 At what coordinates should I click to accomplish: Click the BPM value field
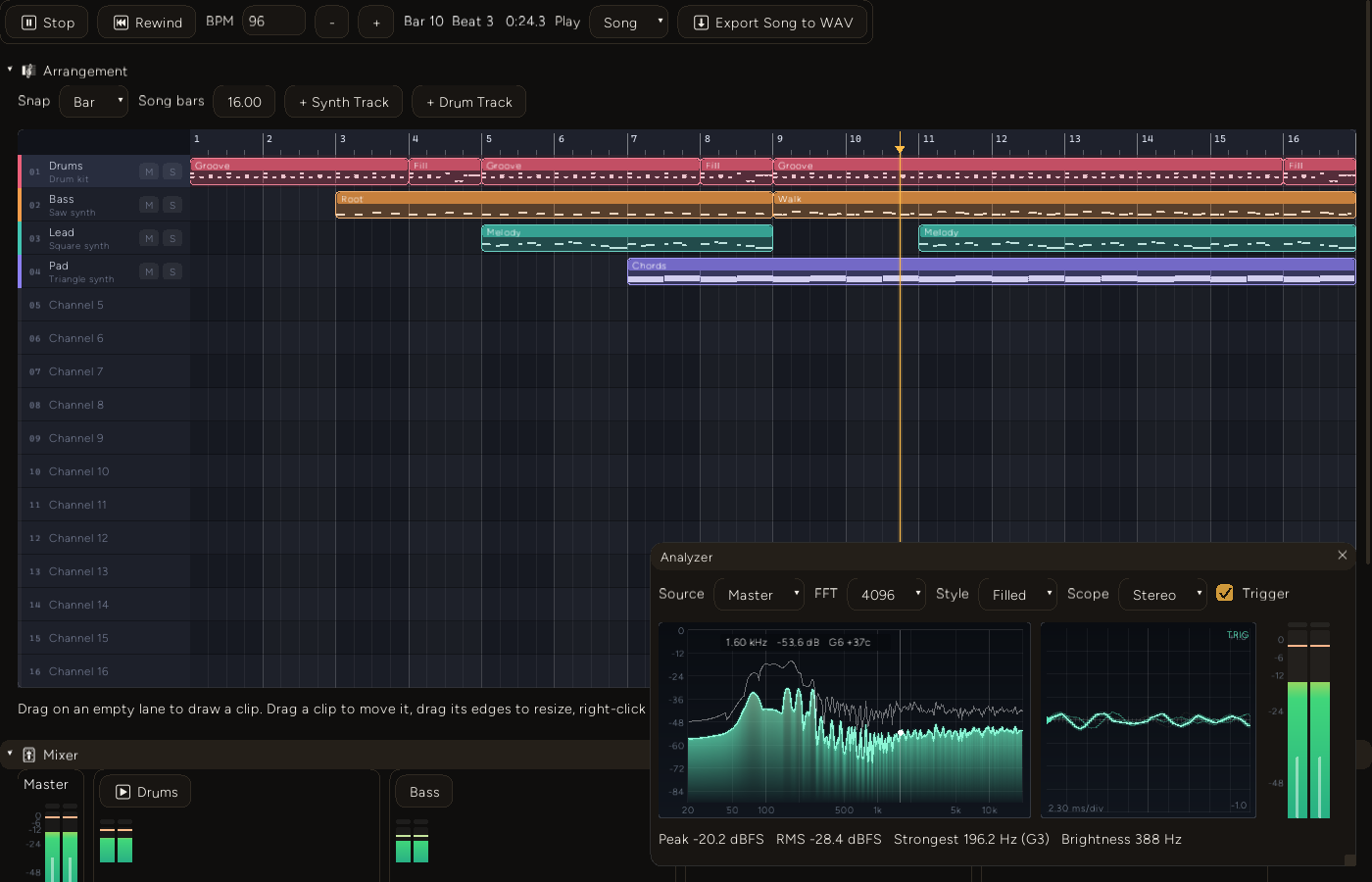click(x=273, y=21)
